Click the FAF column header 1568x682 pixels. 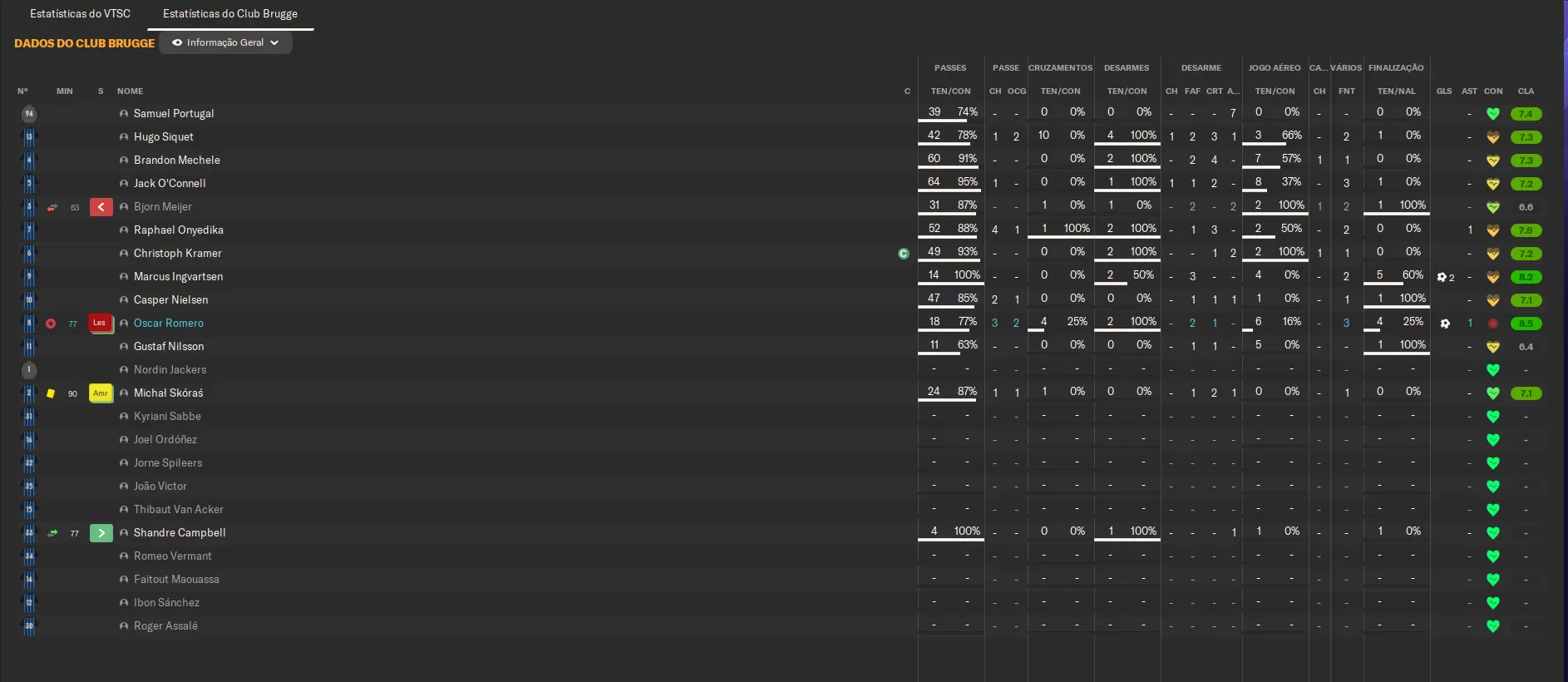1192,91
